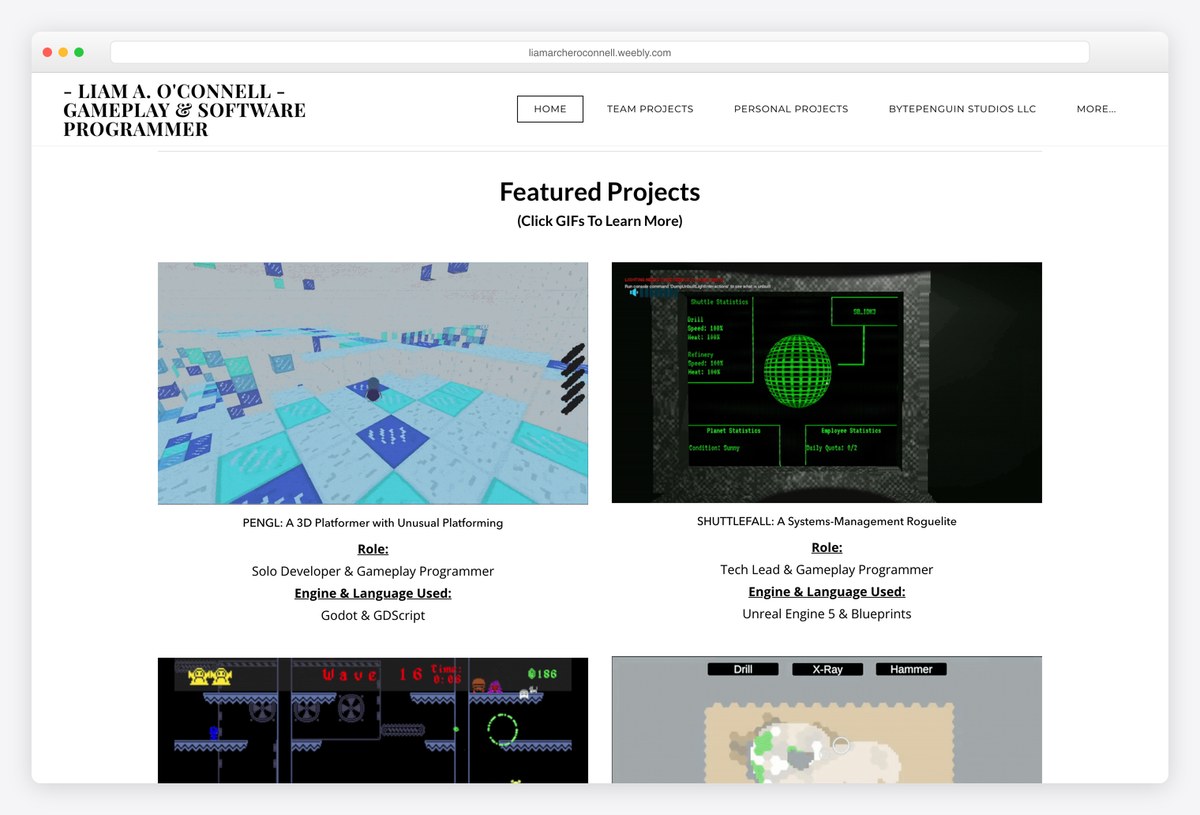Click 'Engine & Language Used:' under SHUTTLEFALL
The width and height of the screenshot is (1200, 815).
pyautogui.click(x=827, y=591)
